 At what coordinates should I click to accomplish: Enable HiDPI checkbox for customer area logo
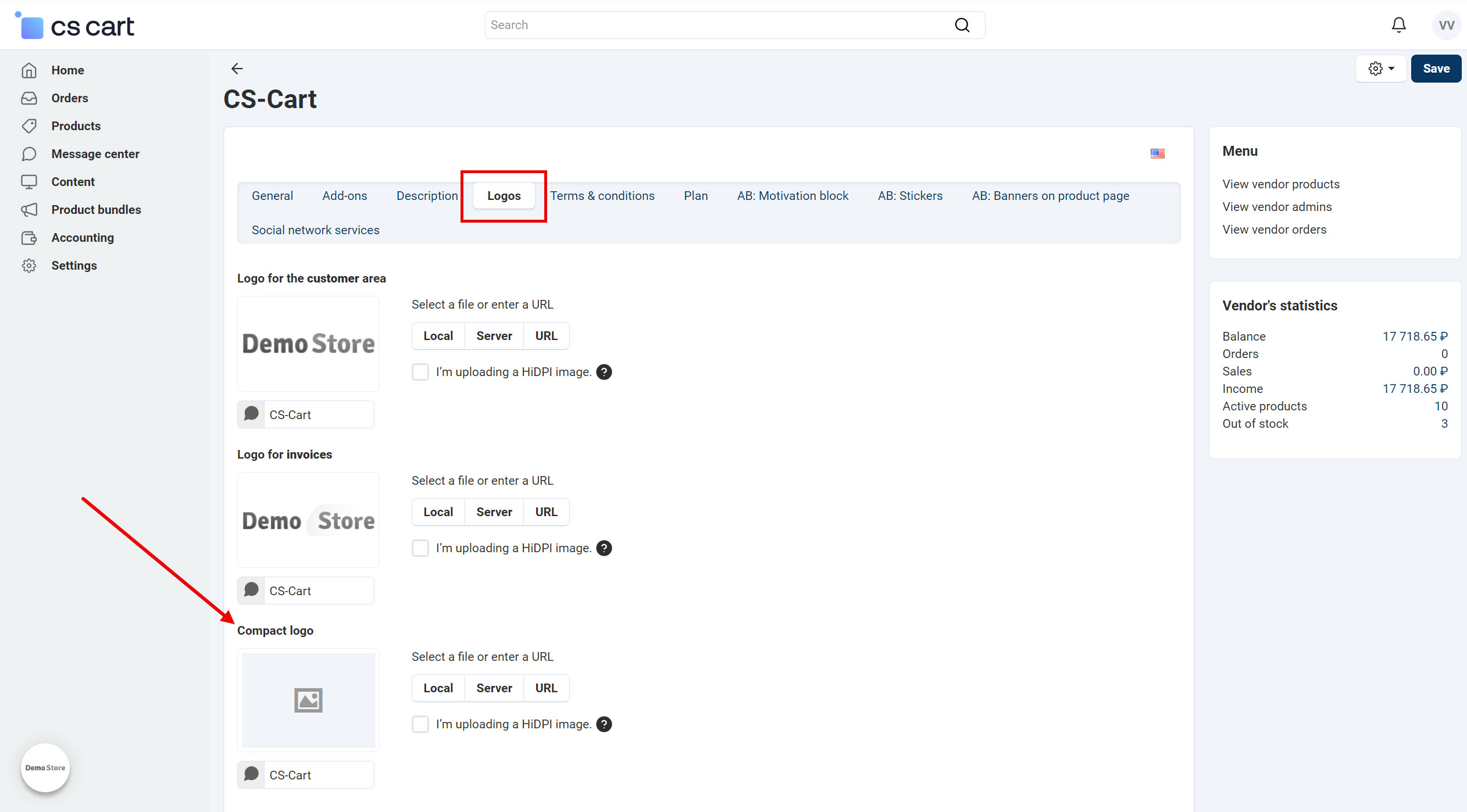(x=420, y=372)
